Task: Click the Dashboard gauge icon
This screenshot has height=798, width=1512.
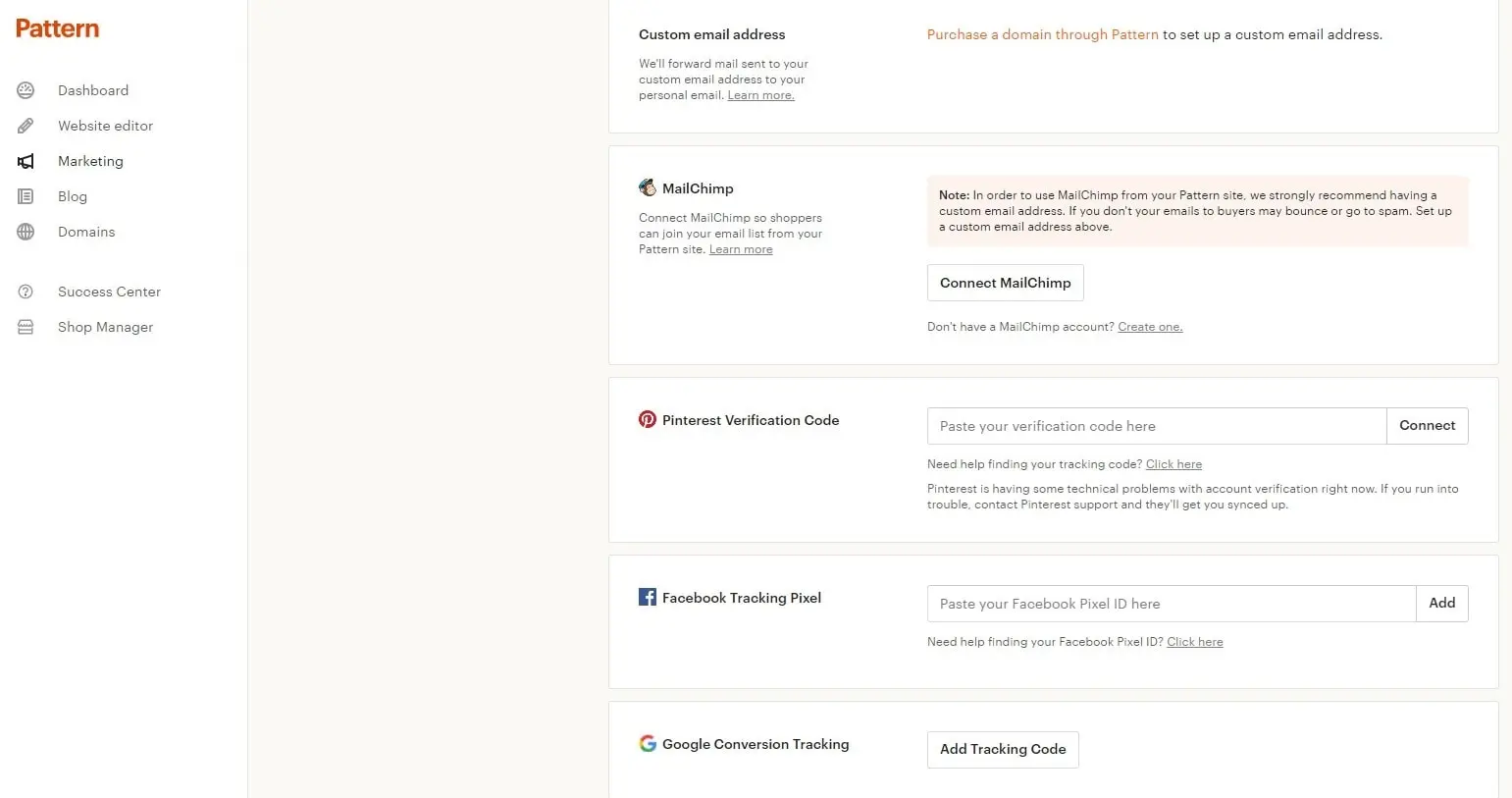Action: coord(26,90)
